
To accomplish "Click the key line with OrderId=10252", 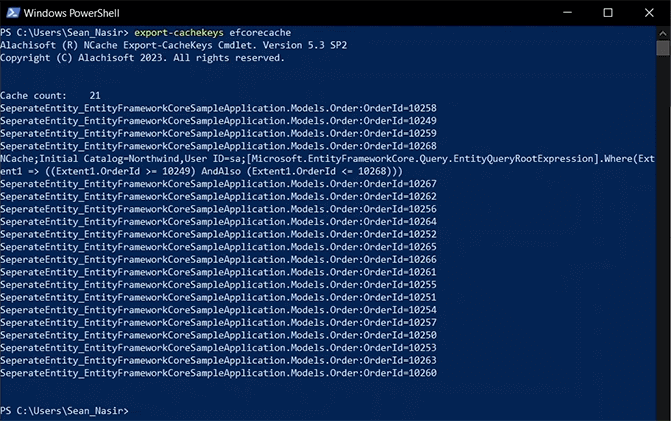I will click(x=218, y=234).
